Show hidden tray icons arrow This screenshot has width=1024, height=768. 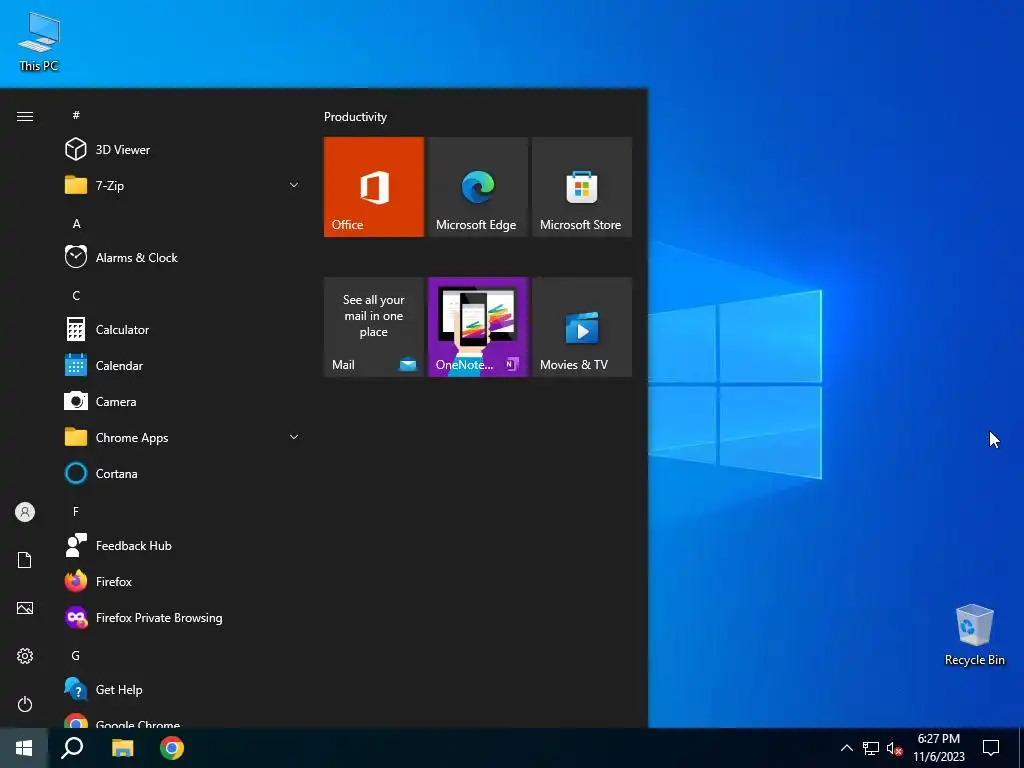(846, 748)
